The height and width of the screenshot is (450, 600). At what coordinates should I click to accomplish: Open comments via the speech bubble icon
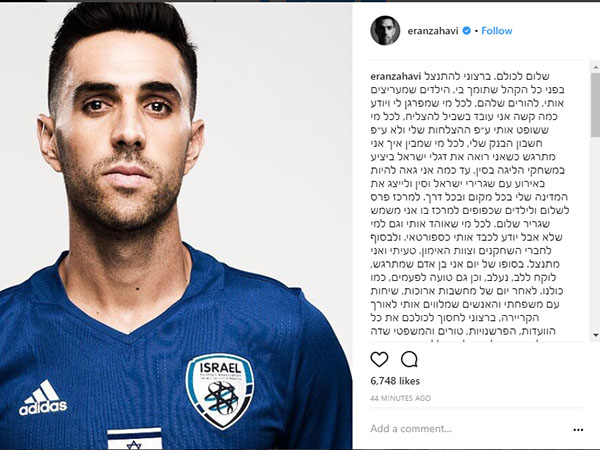coord(409,359)
